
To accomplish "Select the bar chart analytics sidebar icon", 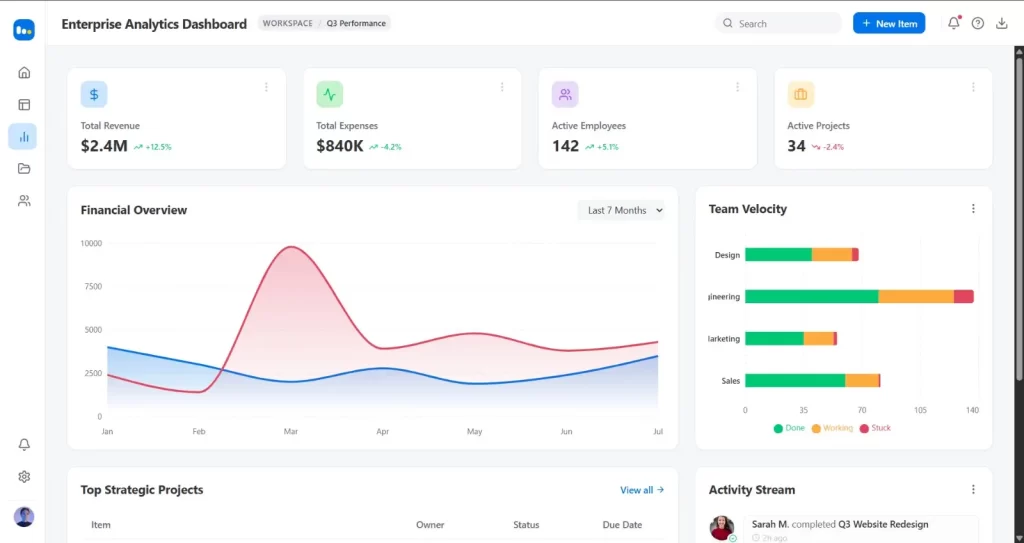I will pyautogui.click(x=24, y=136).
